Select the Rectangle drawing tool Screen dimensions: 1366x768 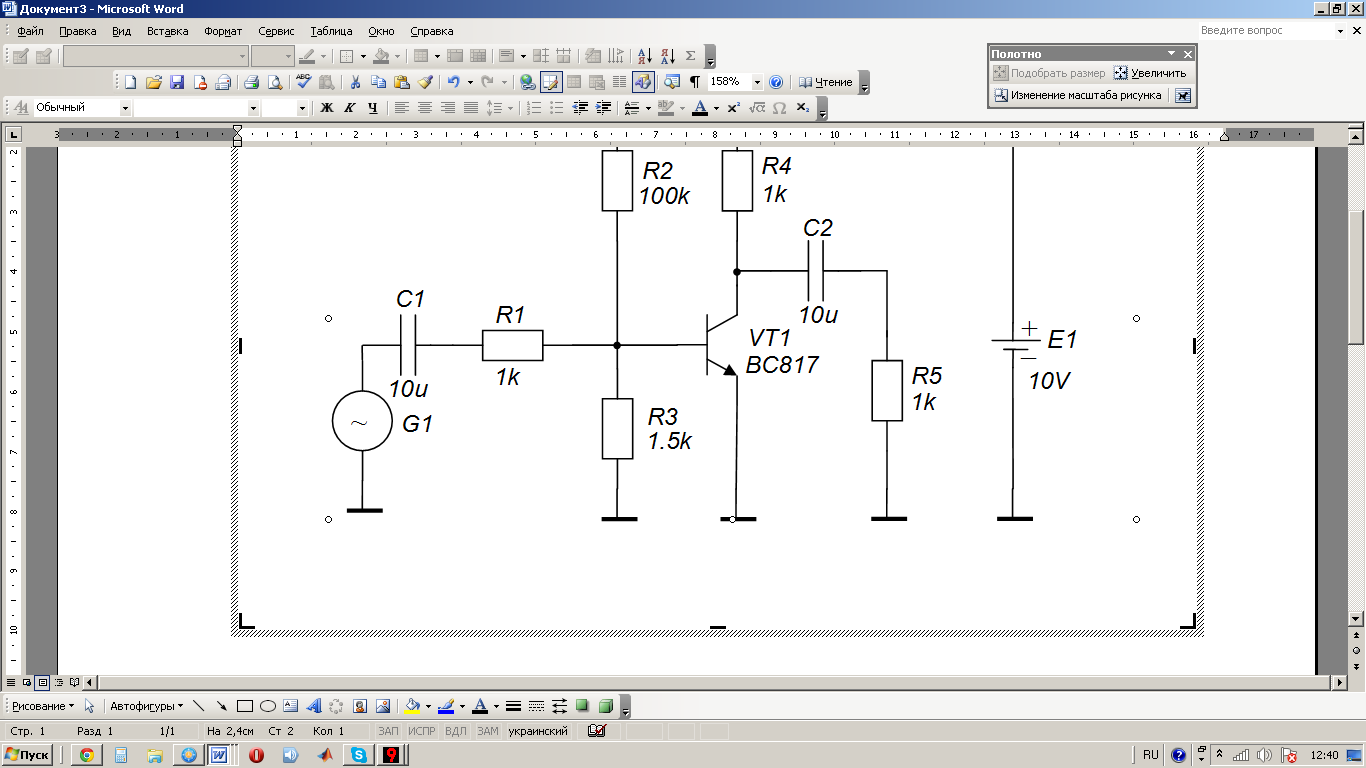tap(245, 706)
